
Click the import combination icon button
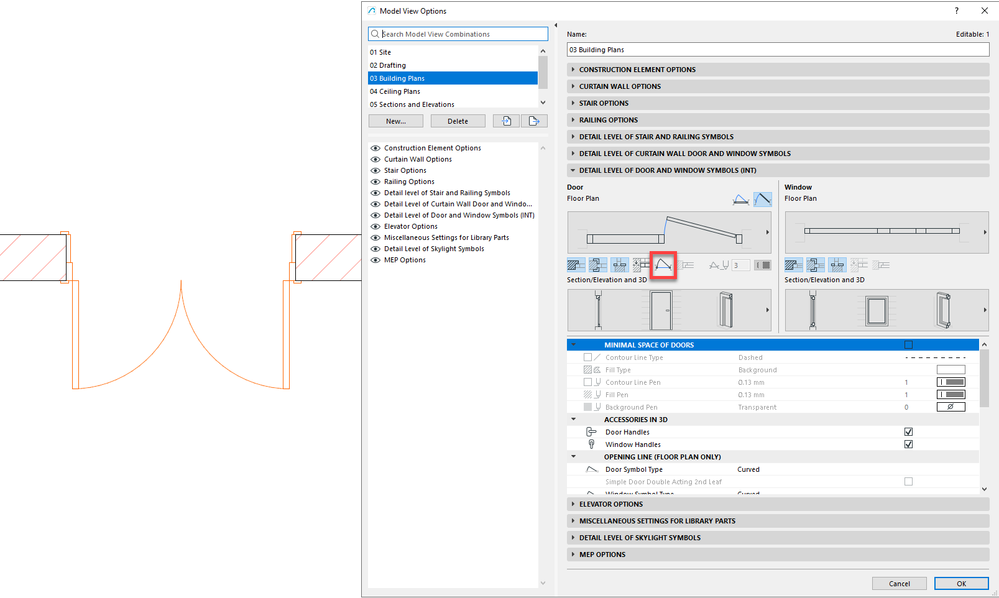click(507, 121)
